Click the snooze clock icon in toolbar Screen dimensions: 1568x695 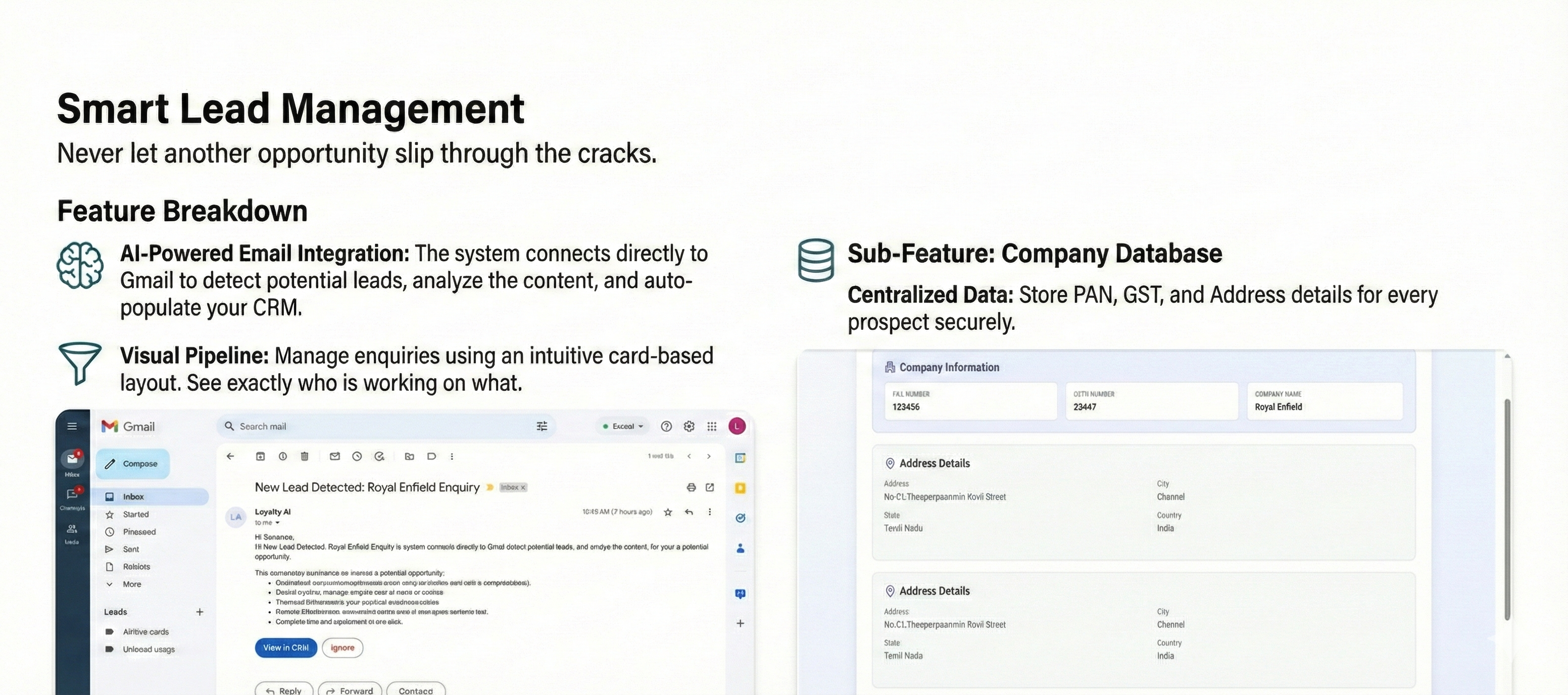click(357, 457)
